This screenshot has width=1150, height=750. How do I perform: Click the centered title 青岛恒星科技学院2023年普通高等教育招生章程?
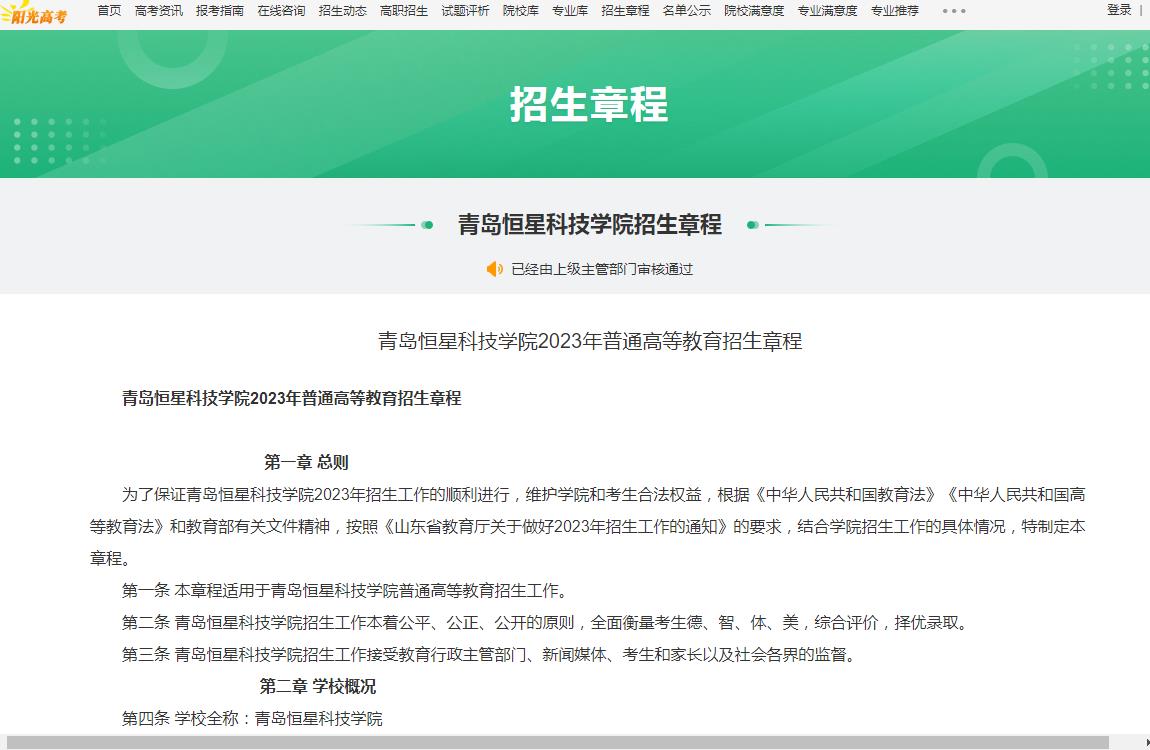[590, 341]
